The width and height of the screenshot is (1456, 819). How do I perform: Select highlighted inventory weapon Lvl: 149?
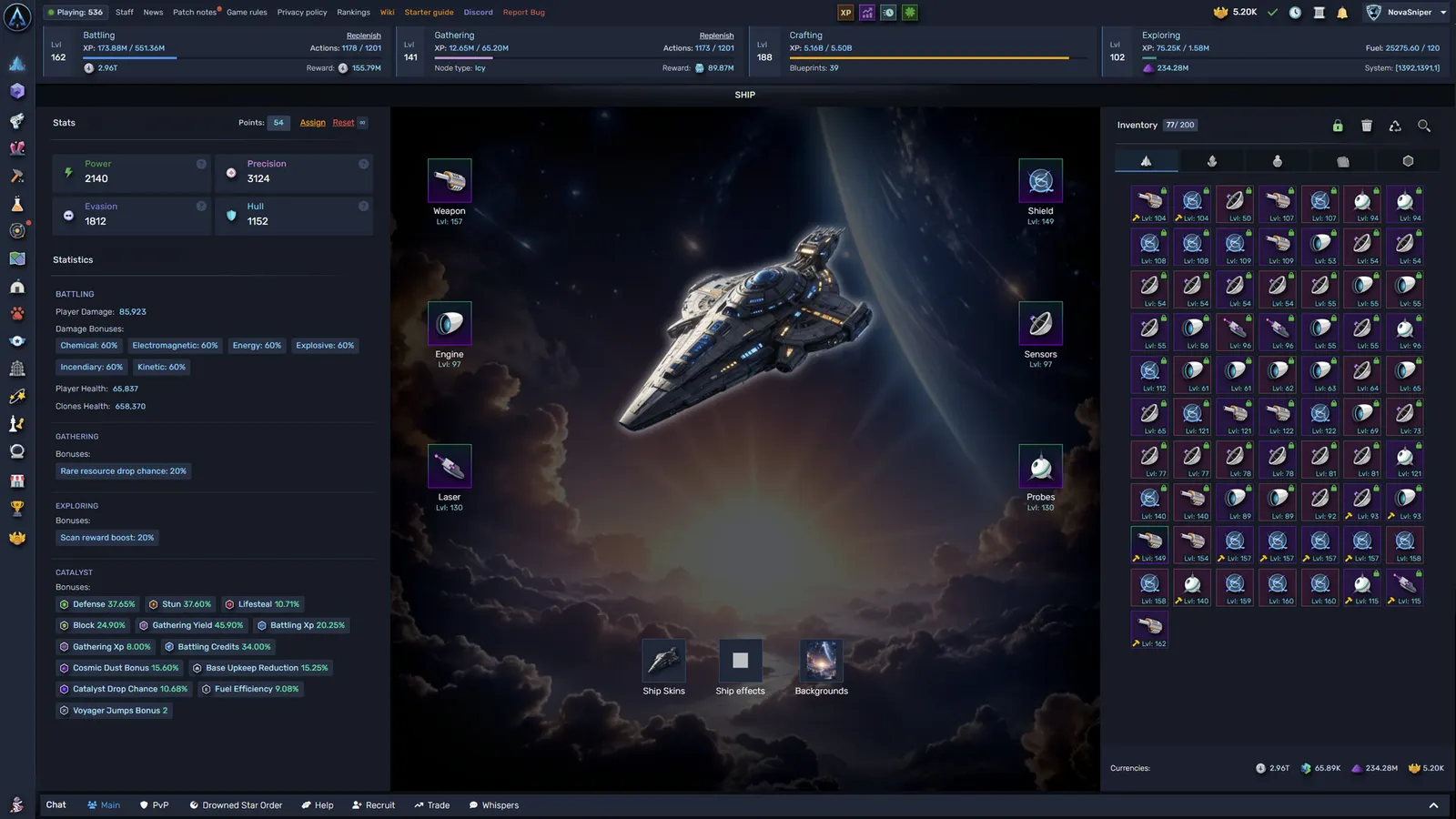(1149, 544)
